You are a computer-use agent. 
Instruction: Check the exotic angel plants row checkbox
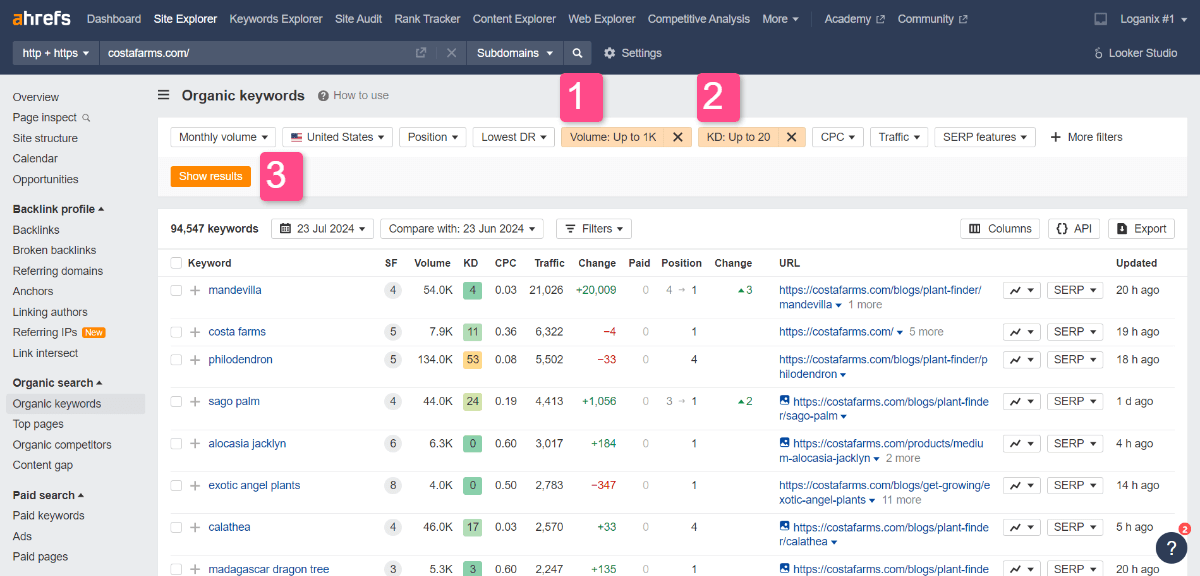click(176, 486)
